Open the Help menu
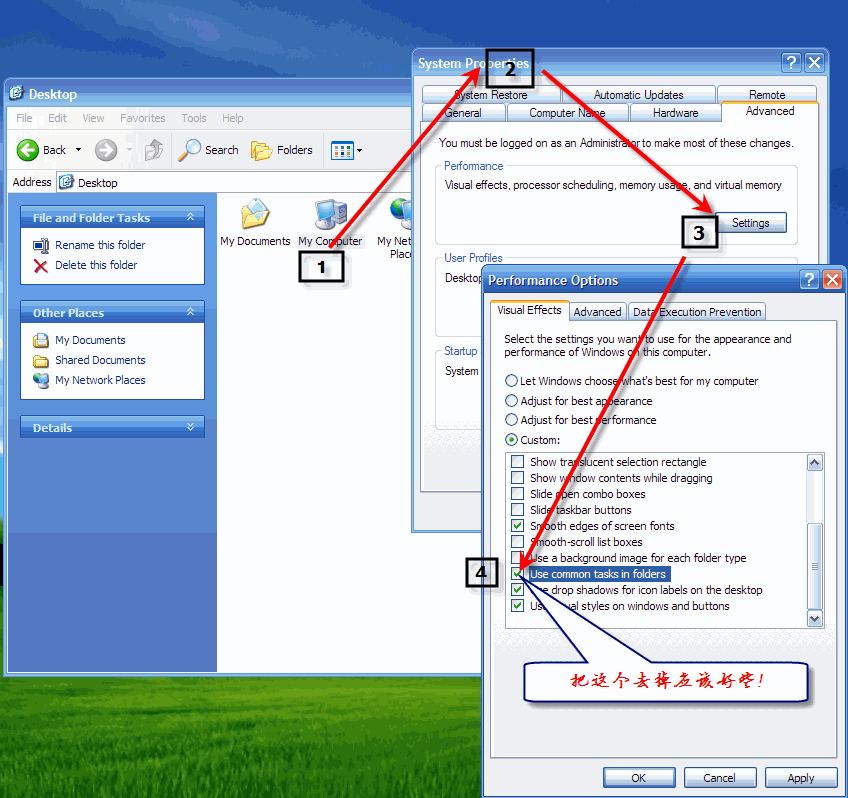848x798 pixels. pos(233,118)
